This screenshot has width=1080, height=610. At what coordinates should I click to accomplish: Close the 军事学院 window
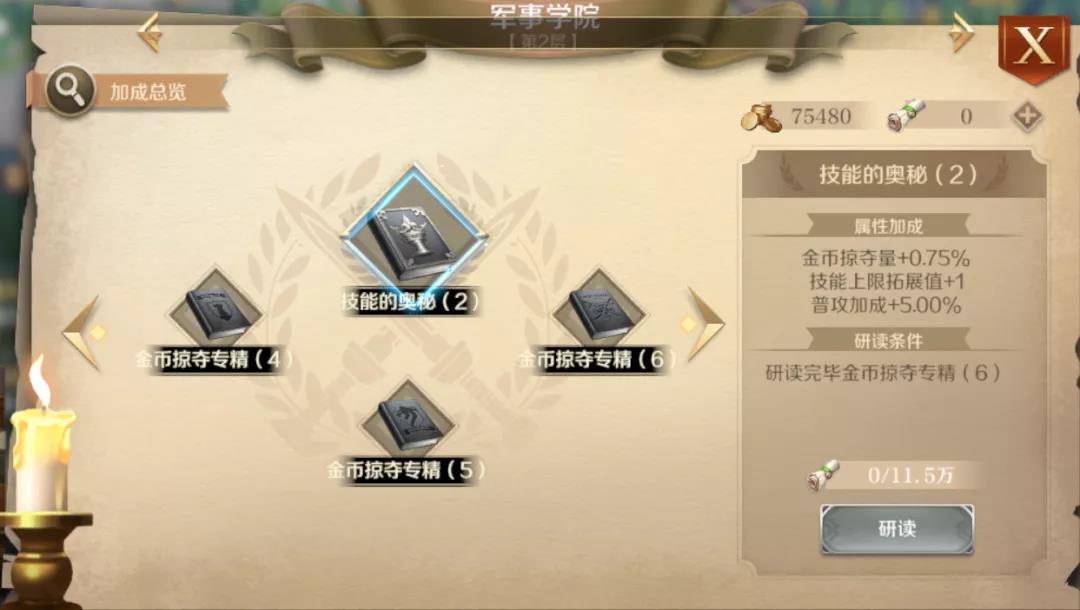tap(1035, 46)
